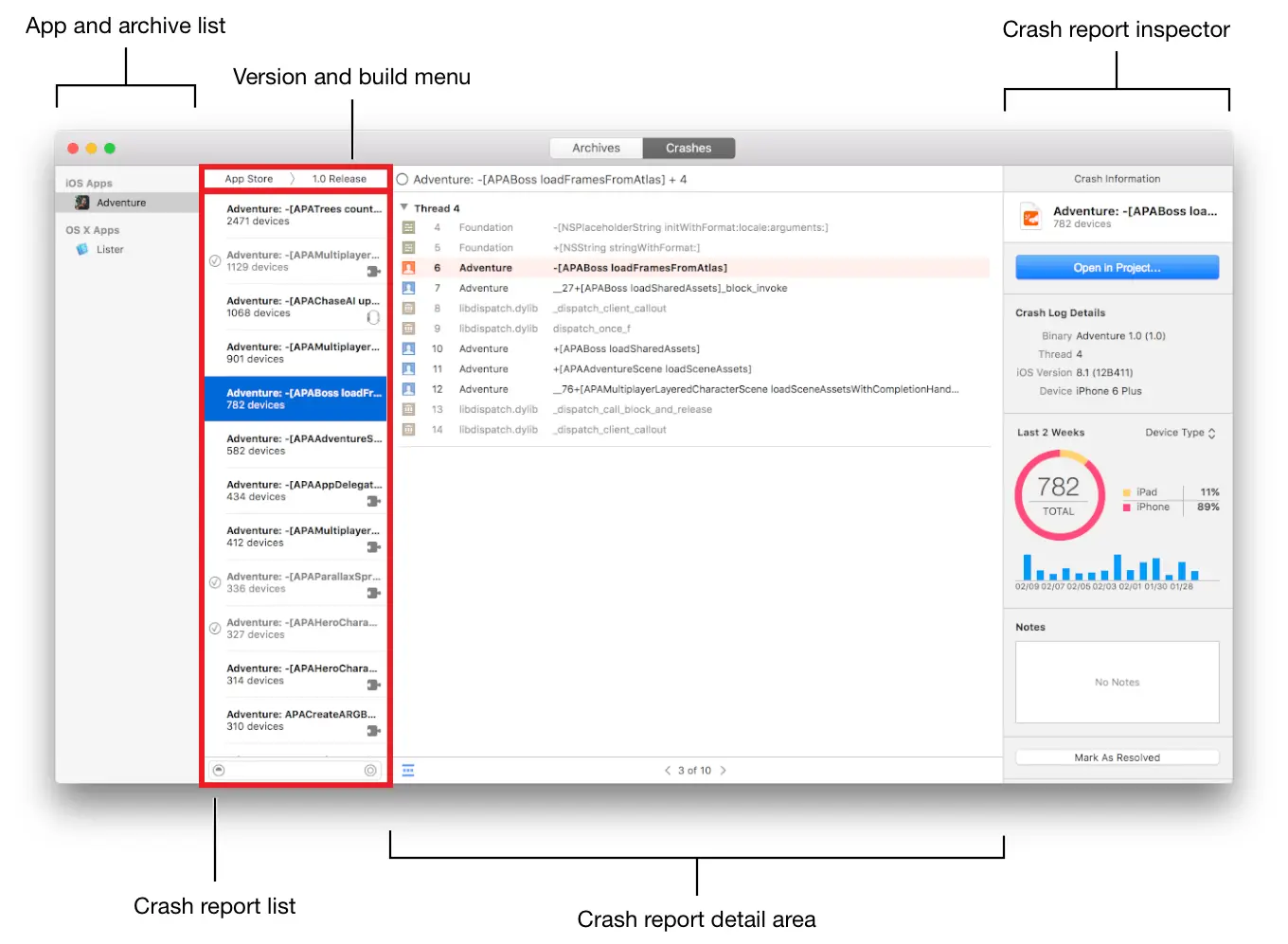The height and width of the screenshot is (944, 1288).
Task: Click the frame 7 Adventure user icon
Action: [408, 288]
